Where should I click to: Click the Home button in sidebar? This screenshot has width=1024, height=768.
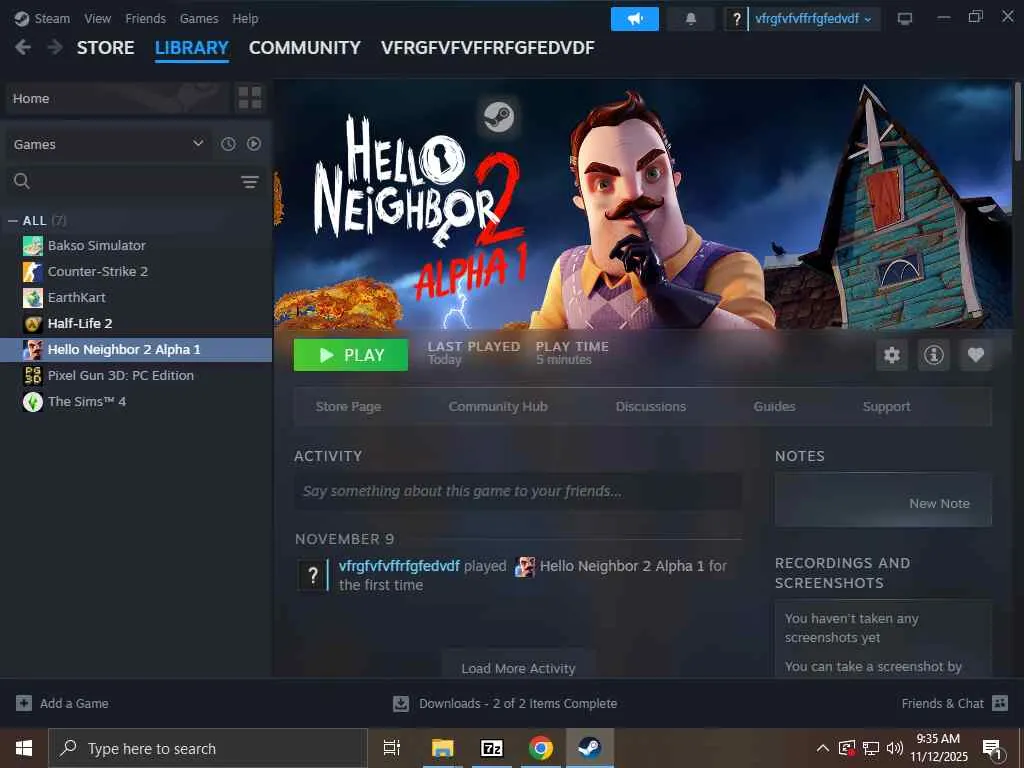click(x=118, y=98)
